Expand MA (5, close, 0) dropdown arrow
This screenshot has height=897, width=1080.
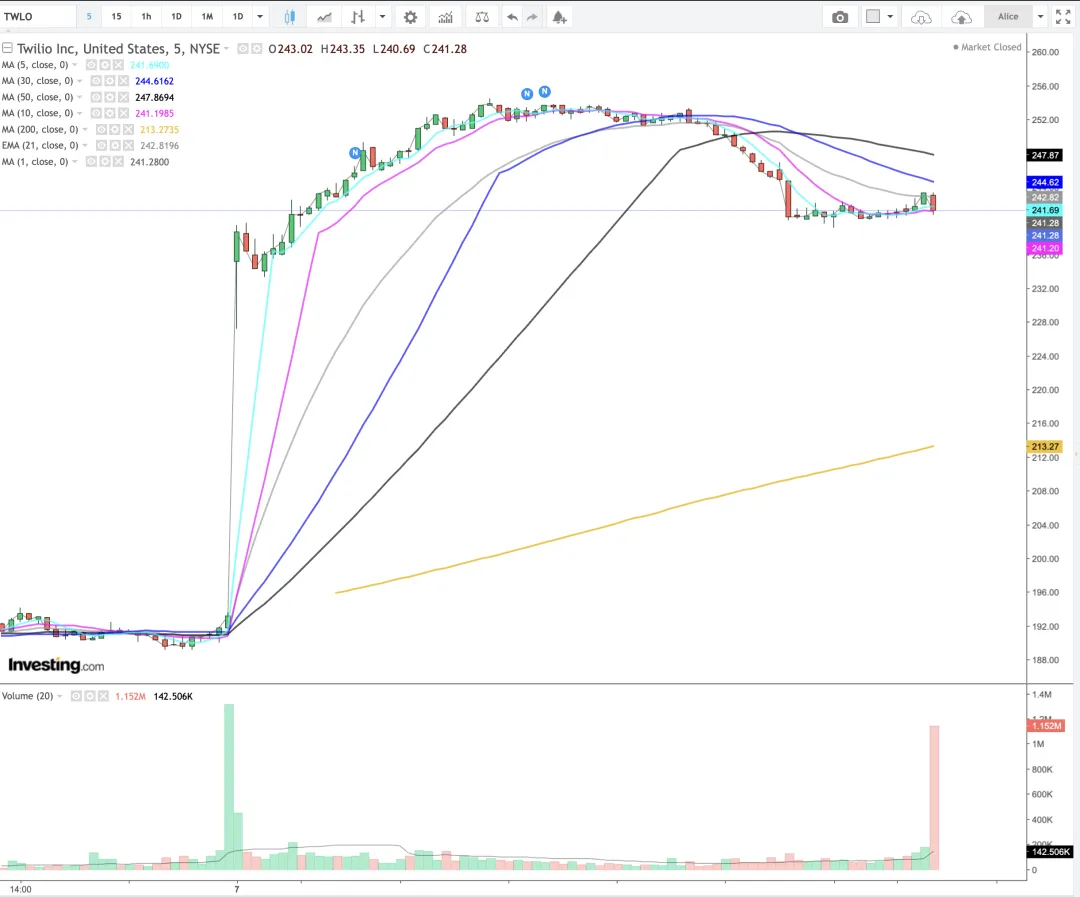(x=74, y=65)
